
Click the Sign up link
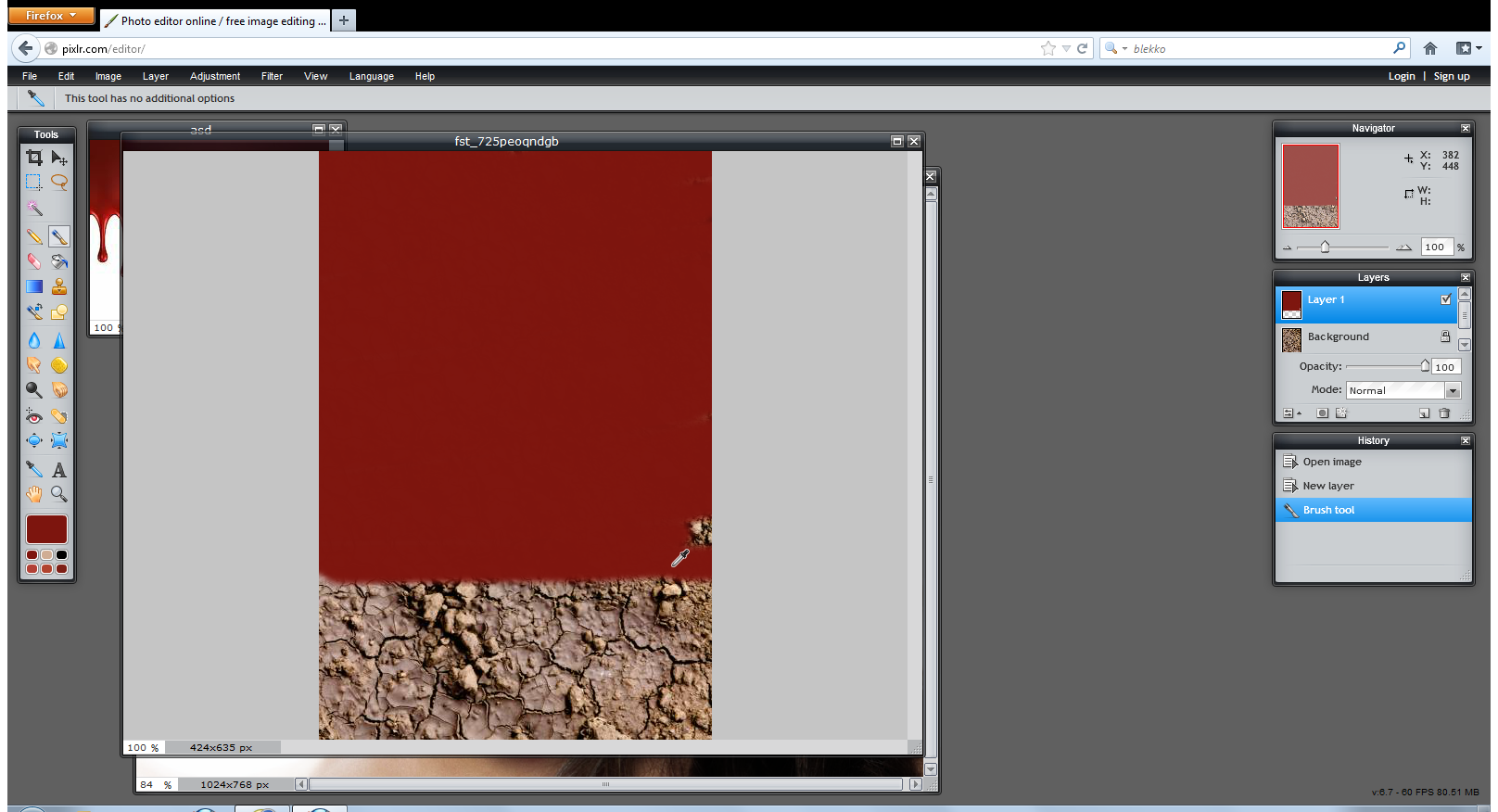pyautogui.click(x=1452, y=76)
